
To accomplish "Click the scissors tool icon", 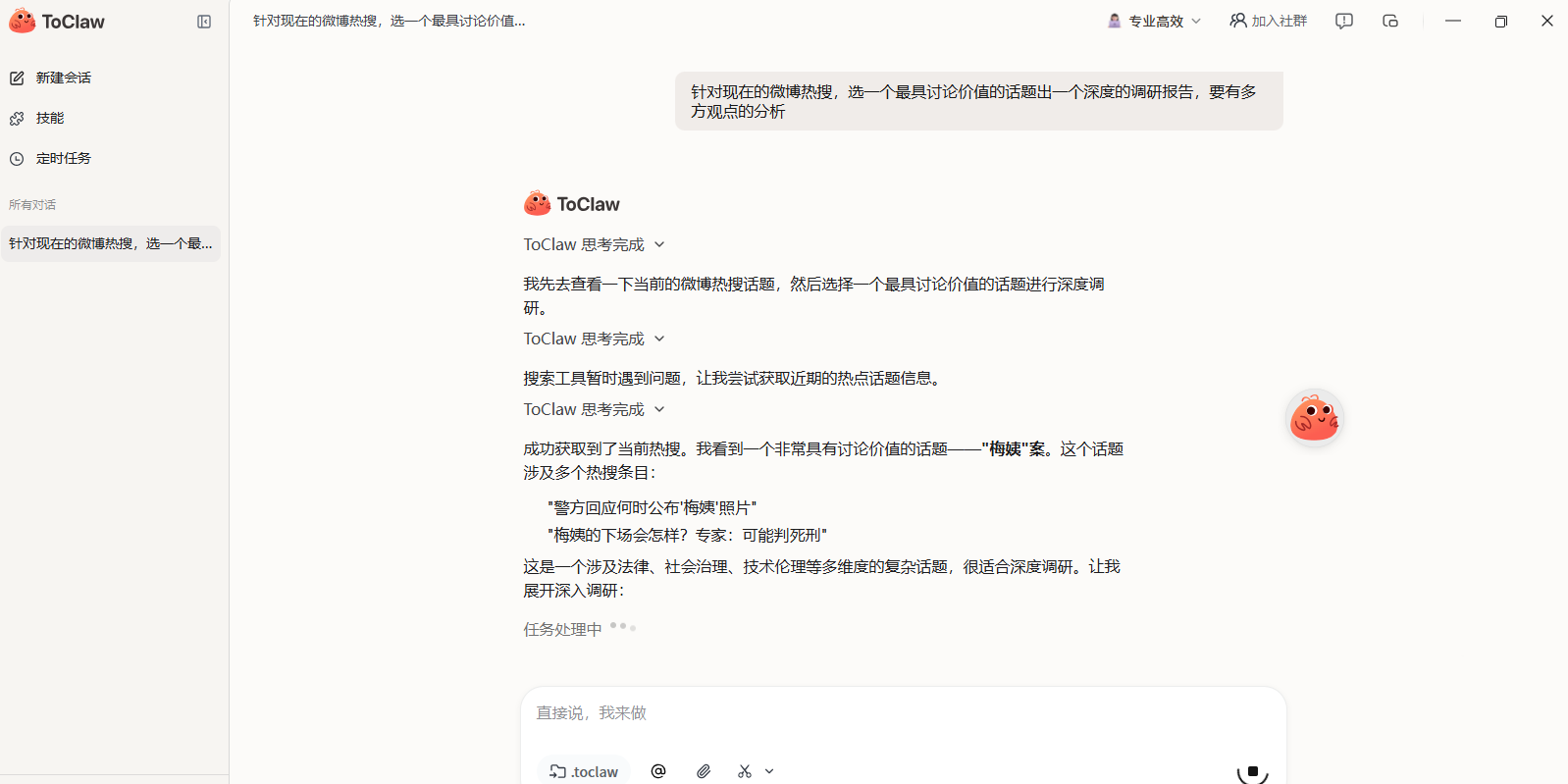I will pos(745,771).
